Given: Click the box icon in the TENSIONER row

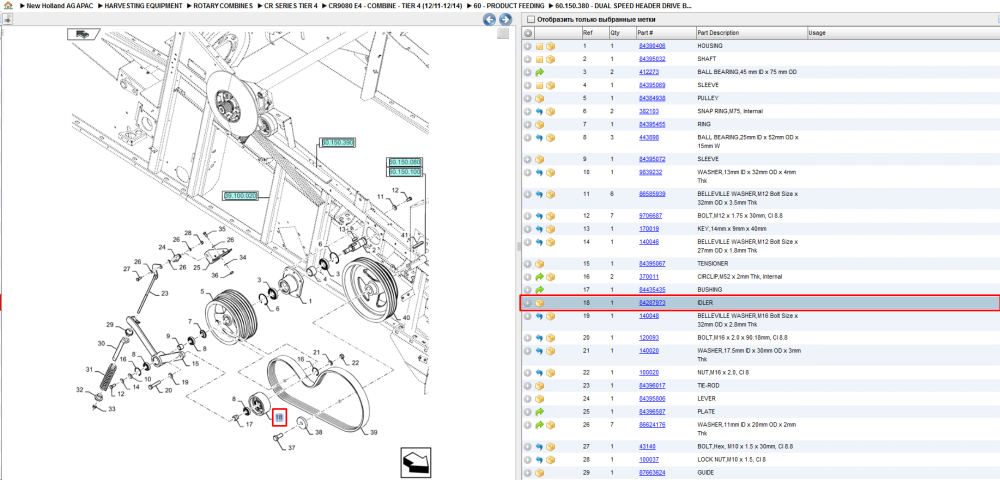Looking at the screenshot, I should [x=539, y=264].
